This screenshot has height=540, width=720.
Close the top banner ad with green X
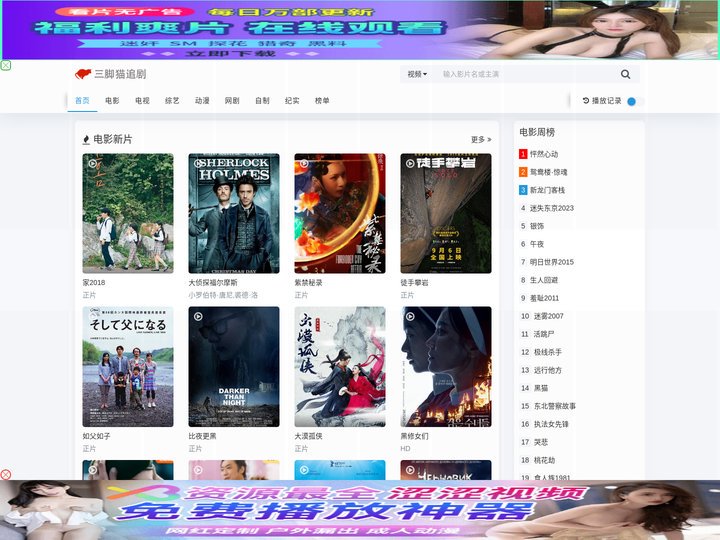(x=6, y=65)
